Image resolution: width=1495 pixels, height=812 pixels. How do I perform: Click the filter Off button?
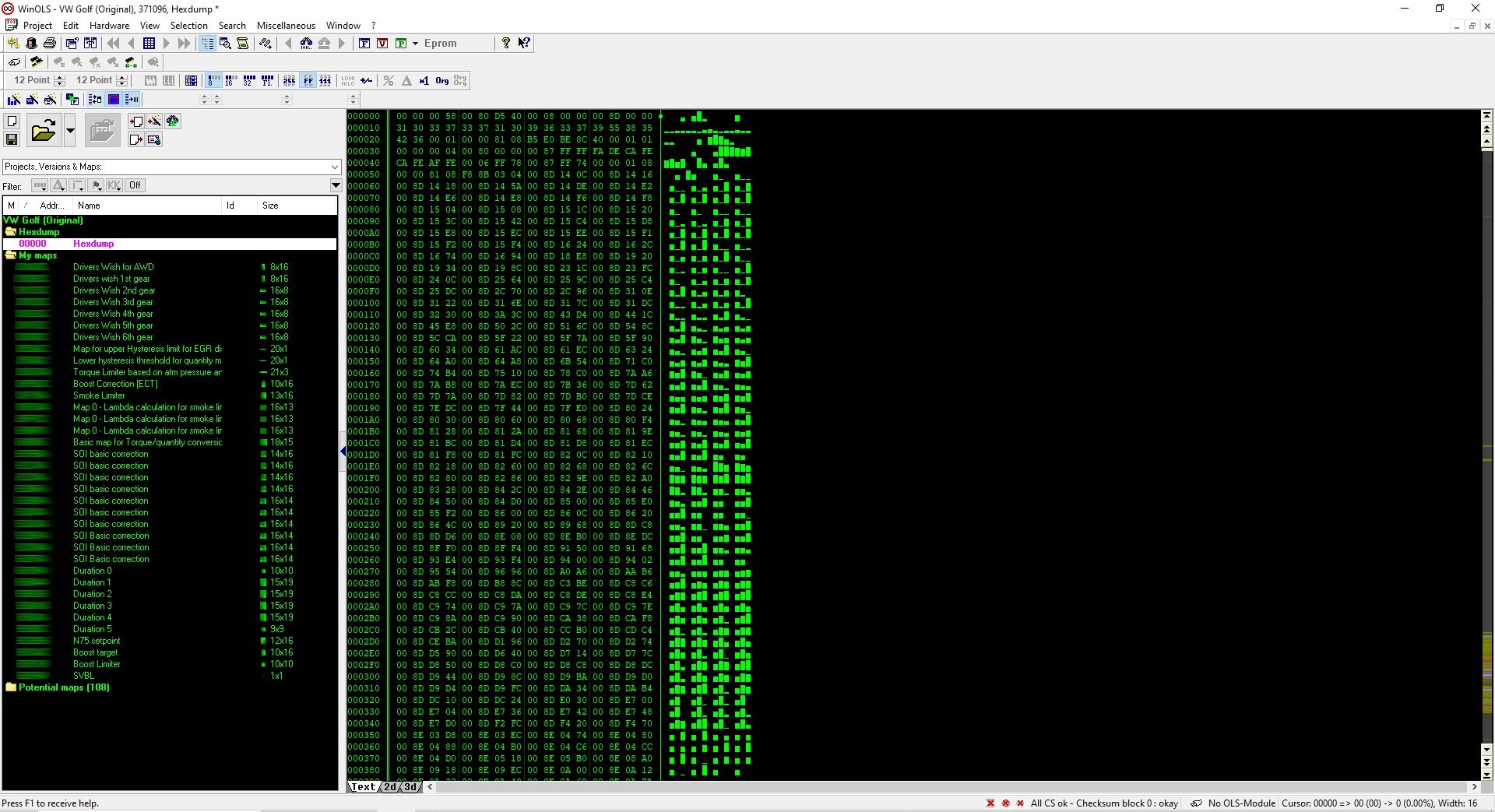135,185
